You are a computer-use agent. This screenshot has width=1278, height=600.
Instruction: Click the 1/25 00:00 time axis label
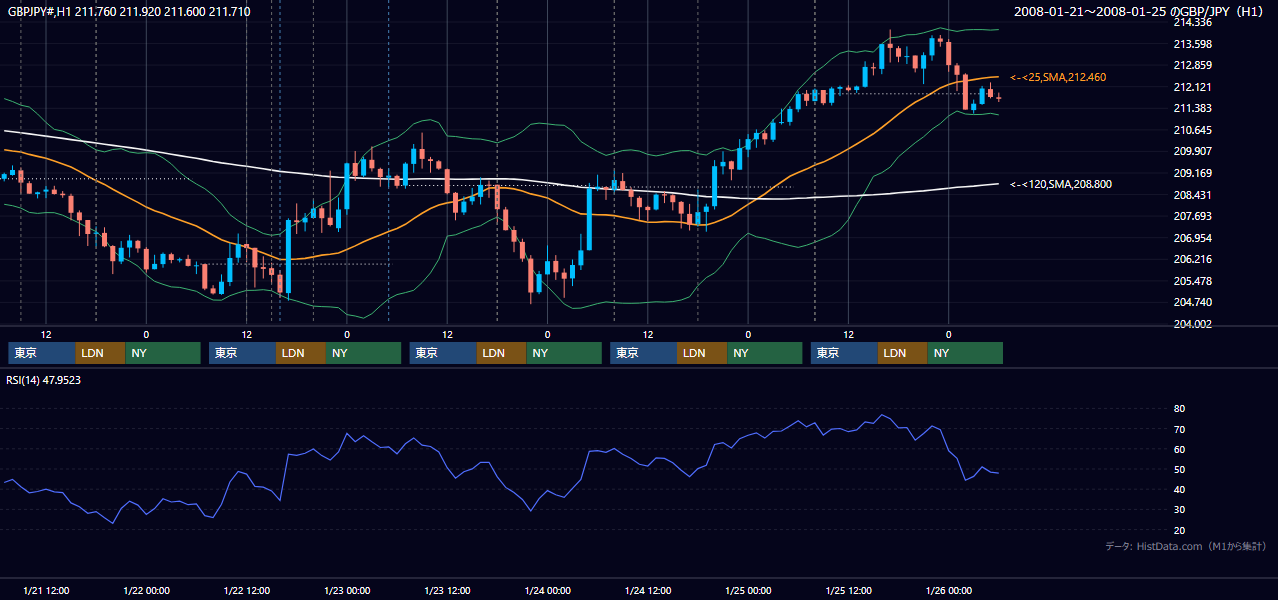[748, 590]
